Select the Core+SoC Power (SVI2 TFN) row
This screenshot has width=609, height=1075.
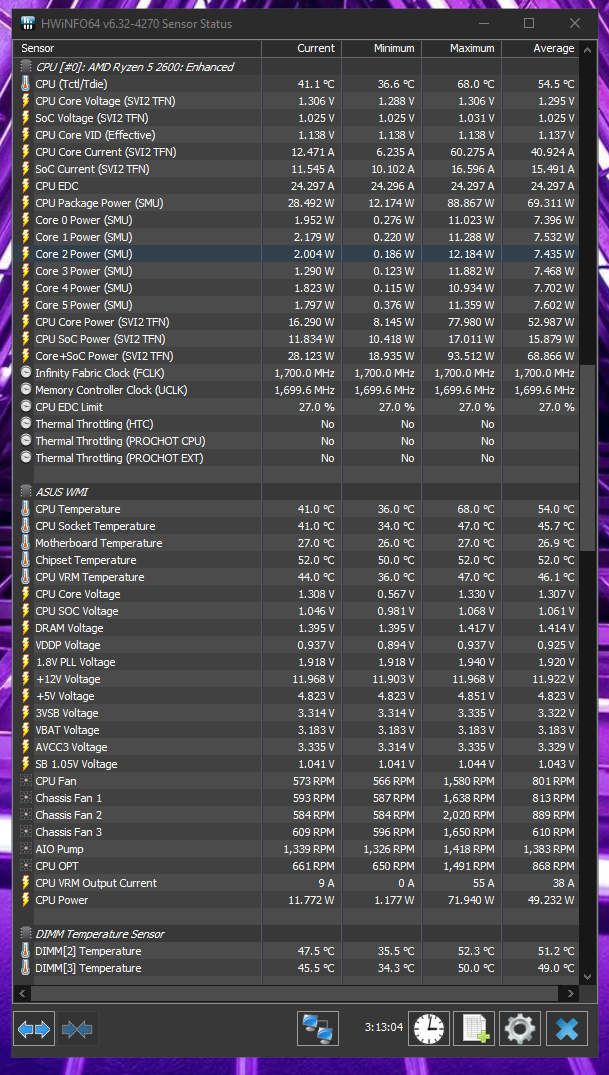(x=296, y=356)
